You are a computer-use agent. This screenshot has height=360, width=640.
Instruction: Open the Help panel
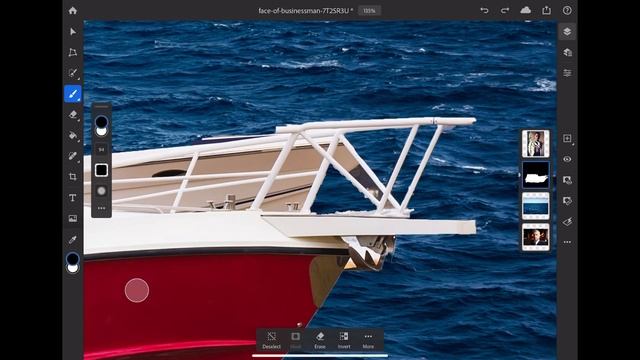pos(567,11)
